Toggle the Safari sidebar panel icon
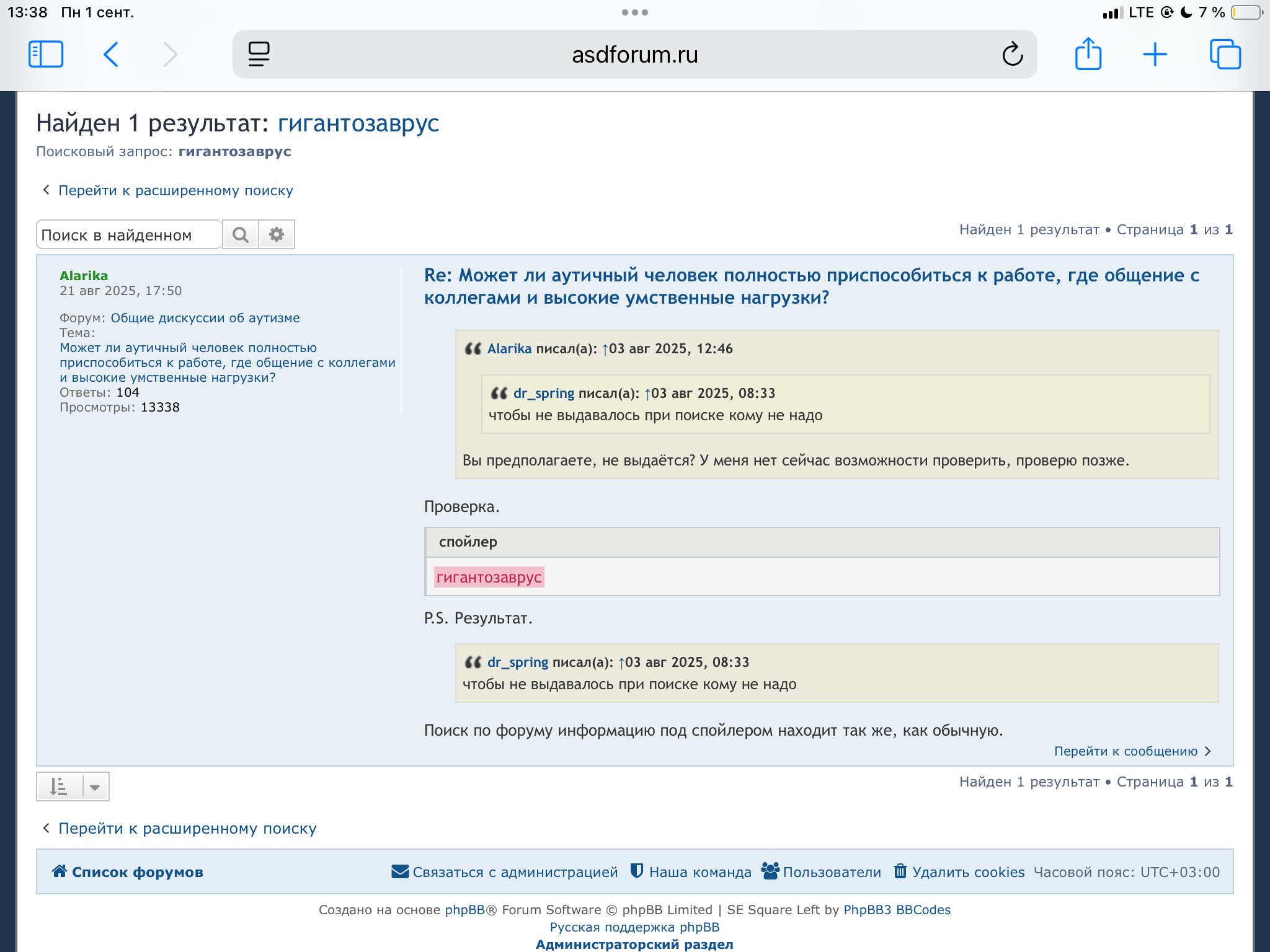This screenshot has height=952, width=1270. [46, 55]
